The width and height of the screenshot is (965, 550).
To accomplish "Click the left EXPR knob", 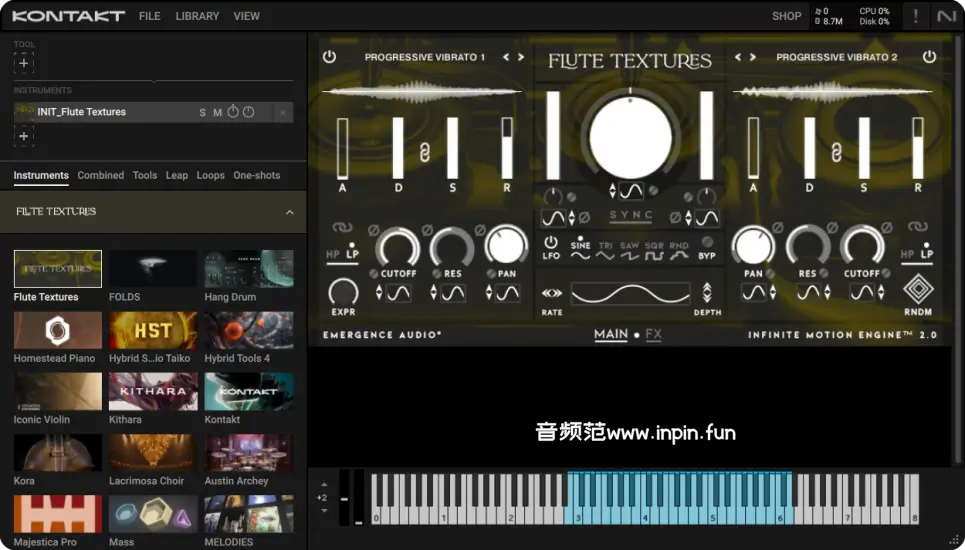I will coord(343,292).
